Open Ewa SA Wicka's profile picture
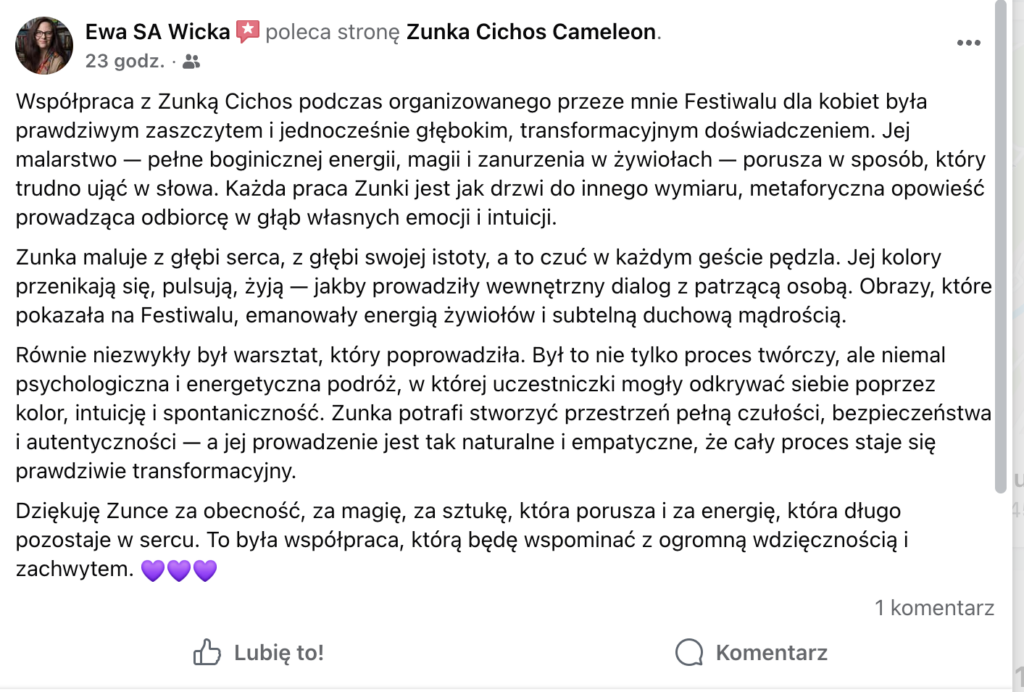This screenshot has width=1024, height=692. point(44,45)
